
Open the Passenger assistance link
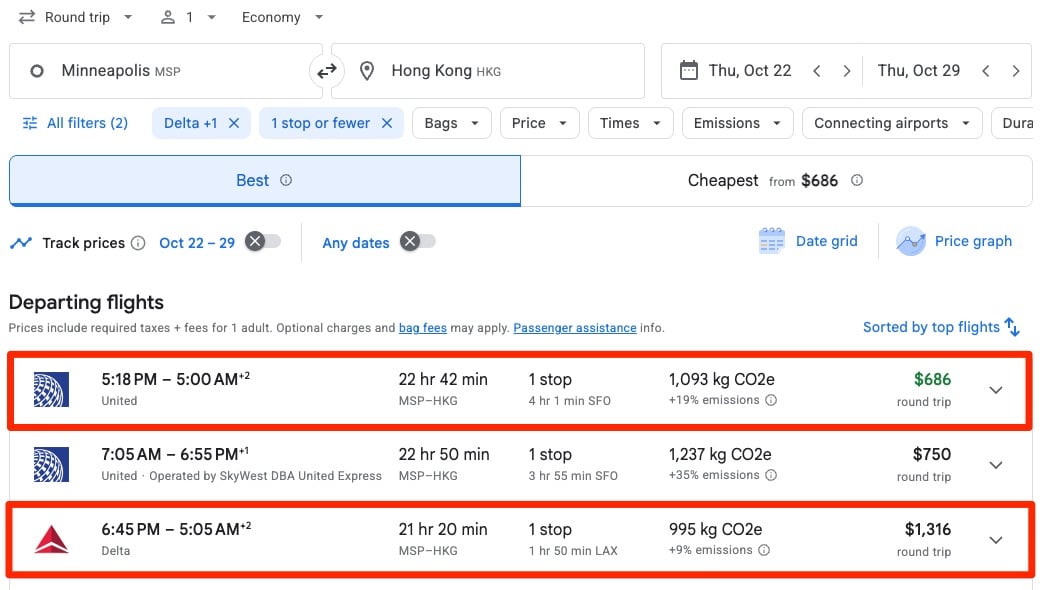point(575,328)
